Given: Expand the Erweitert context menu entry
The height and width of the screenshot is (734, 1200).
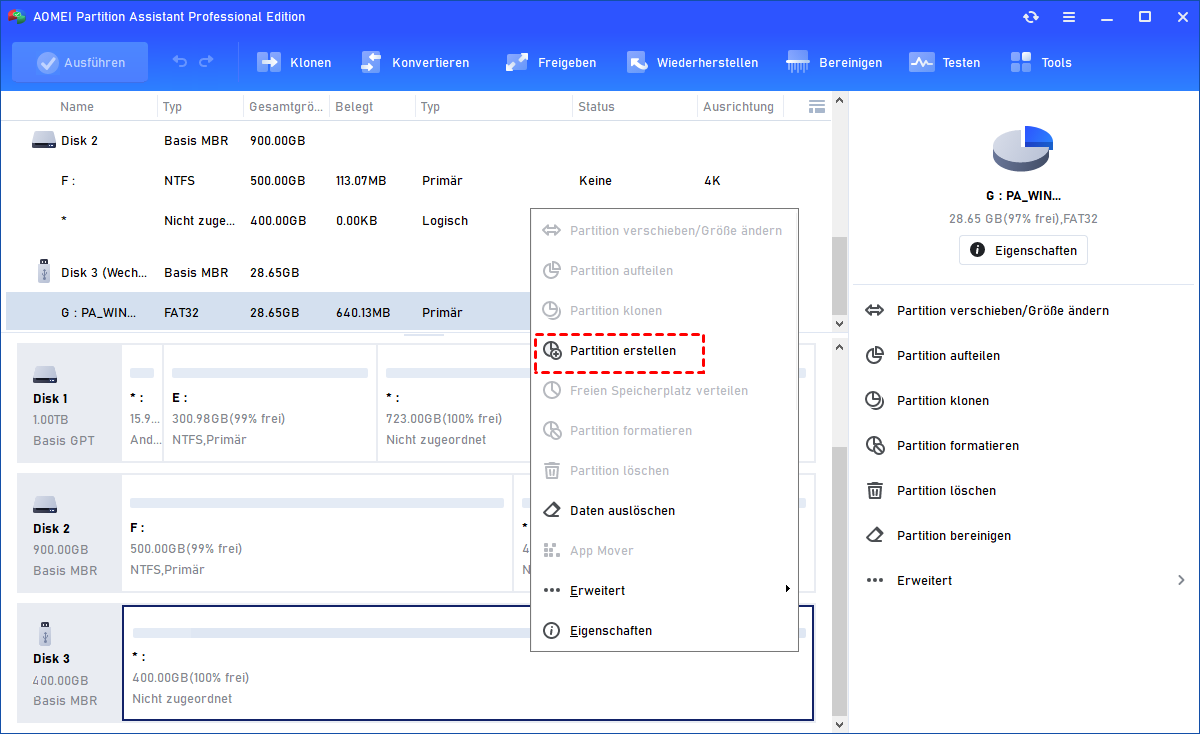Looking at the screenshot, I should (664, 591).
